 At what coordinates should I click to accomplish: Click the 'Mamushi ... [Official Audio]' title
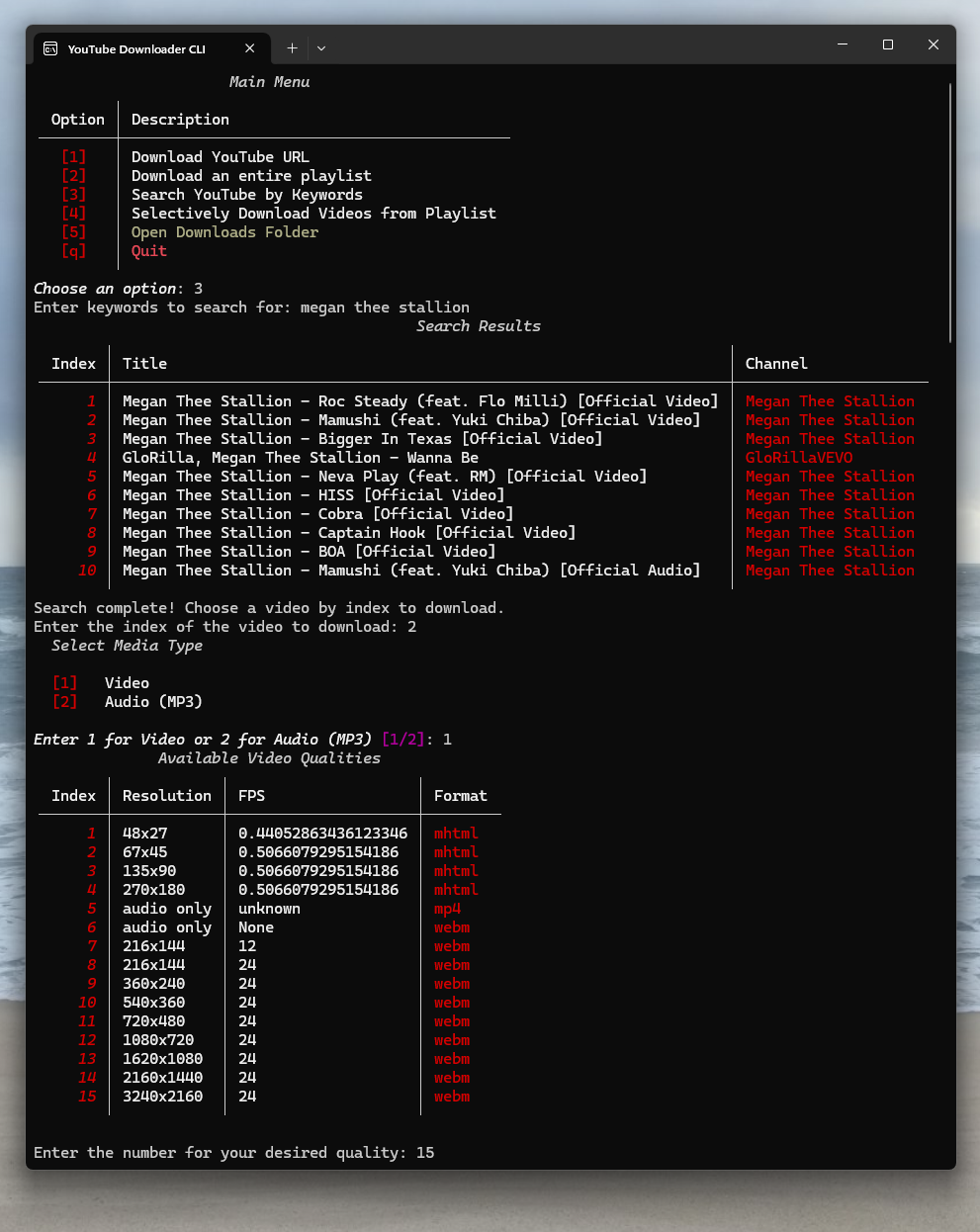pos(411,571)
